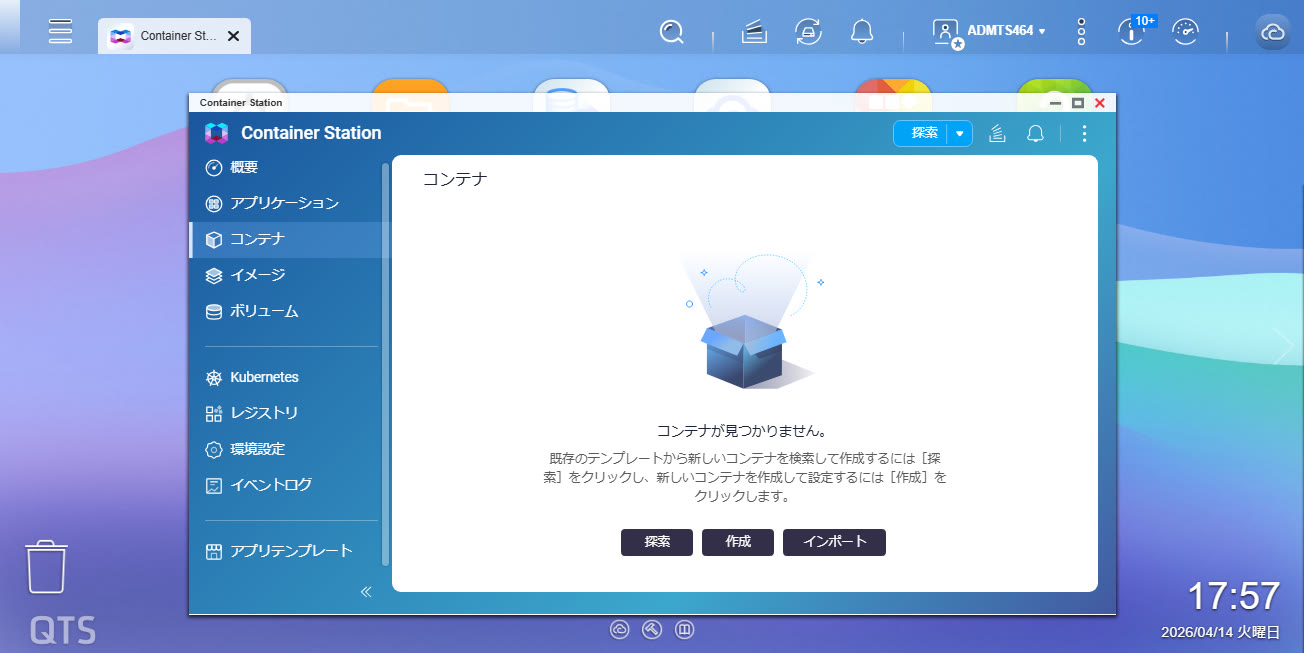The height and width of the screenshot is (653, 1304).
Task: Open the dashboard gauge icon
Action: [x=1185, y=32]
